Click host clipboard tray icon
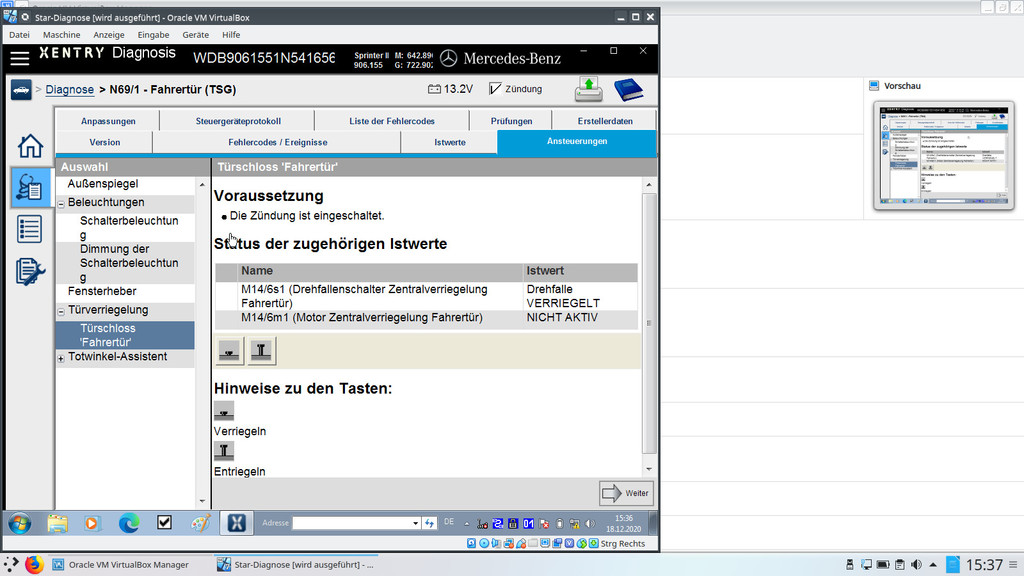 click(900, 564)
